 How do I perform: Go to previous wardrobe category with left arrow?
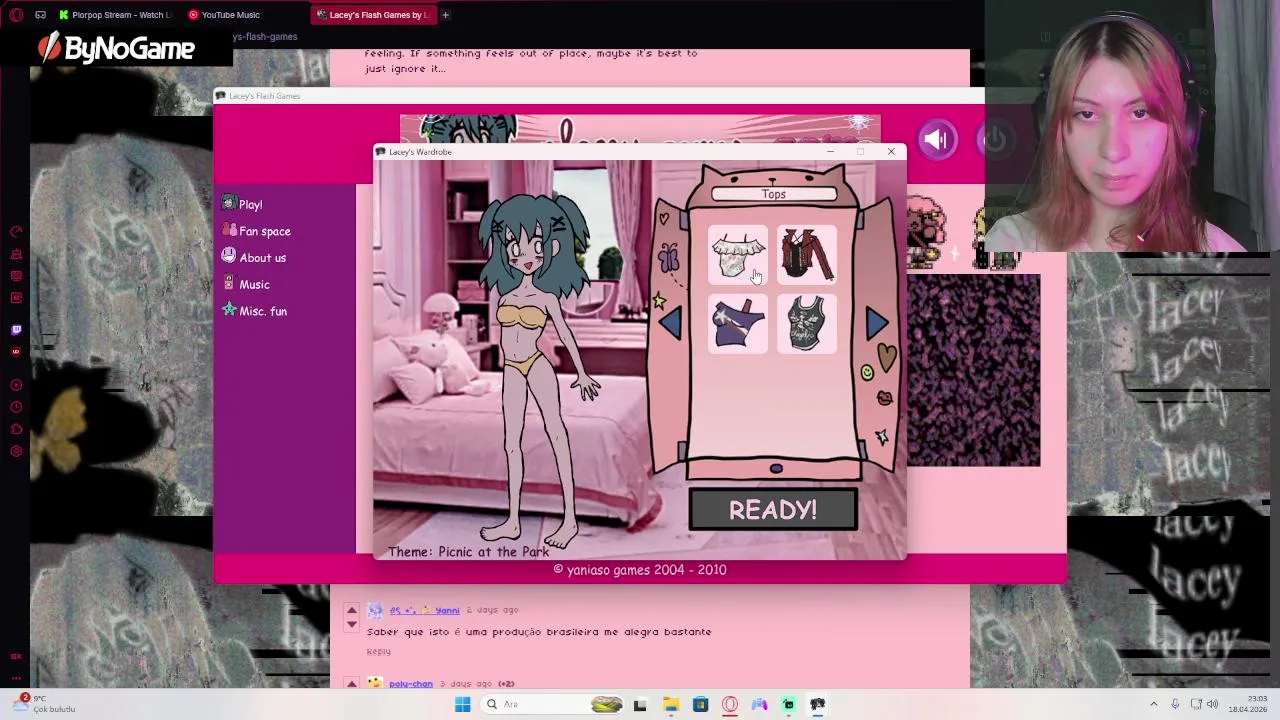click(x=670, y=323)
